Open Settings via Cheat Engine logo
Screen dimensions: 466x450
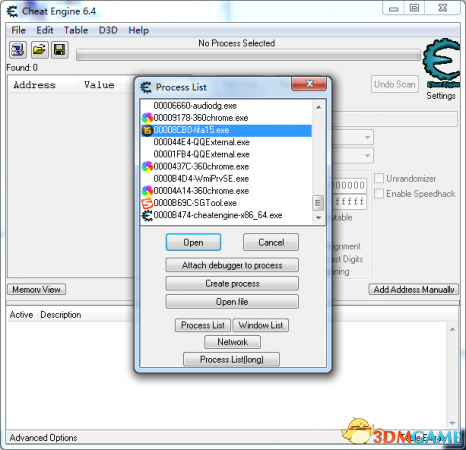point(441,63)
